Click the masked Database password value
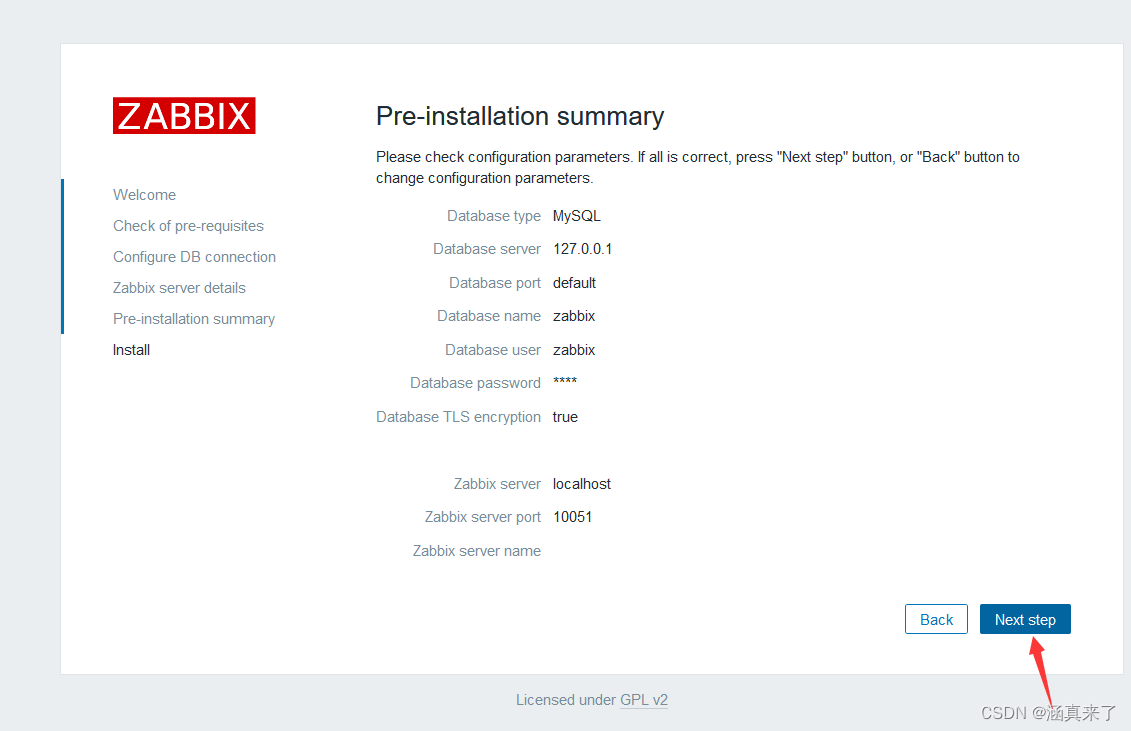This screenshot has height=731, width=1131. [x=564, y=382]
